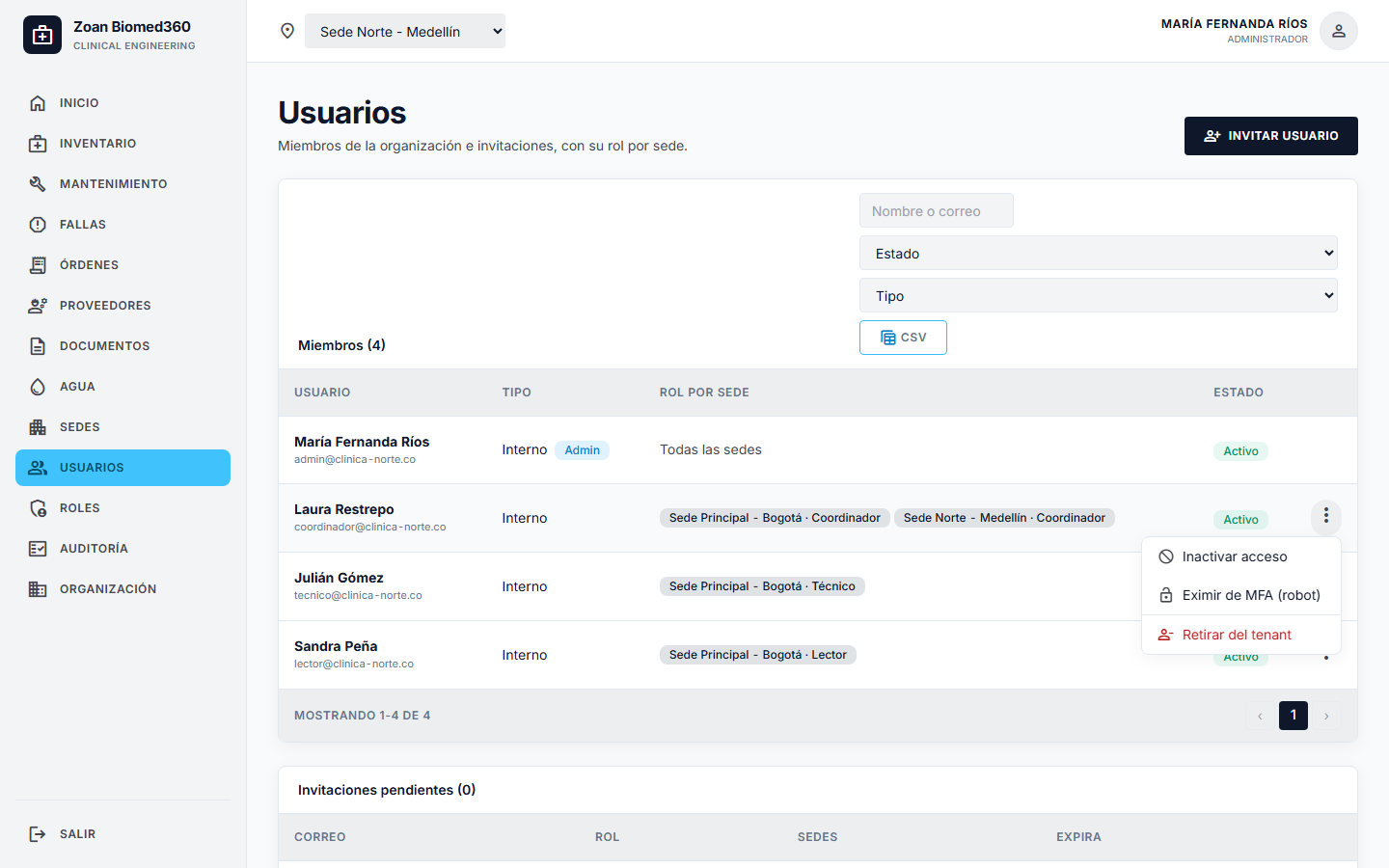This screenshot has height=868, width=1389.
Task: Click the lock icon next to Eximir de MFA
Action: click(x=1166, y=595)
